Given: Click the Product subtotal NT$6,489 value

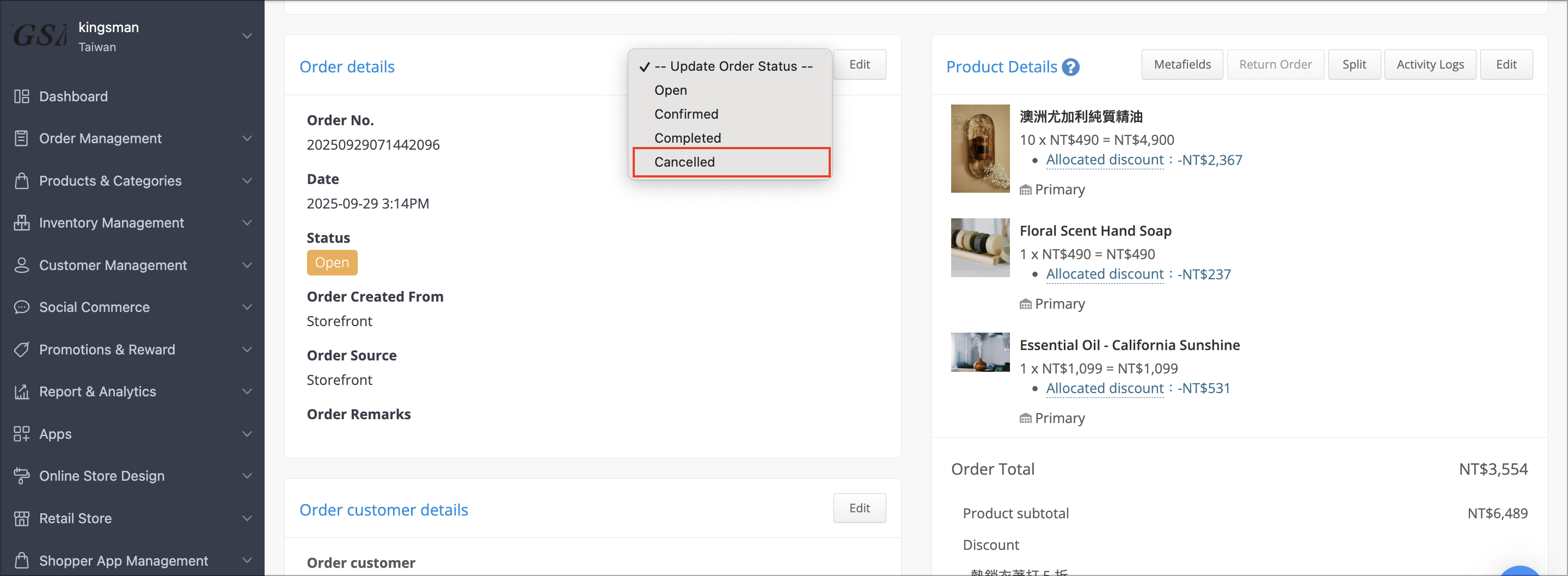Looking at the screenshot, I should pos(1497,513).
